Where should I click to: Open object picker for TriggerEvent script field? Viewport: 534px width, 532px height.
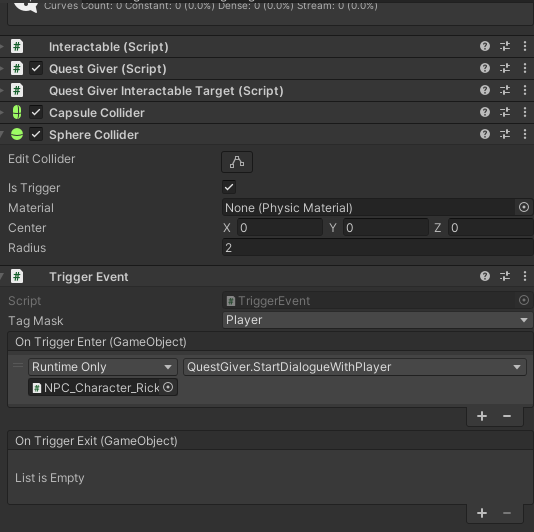click(524, 300)
